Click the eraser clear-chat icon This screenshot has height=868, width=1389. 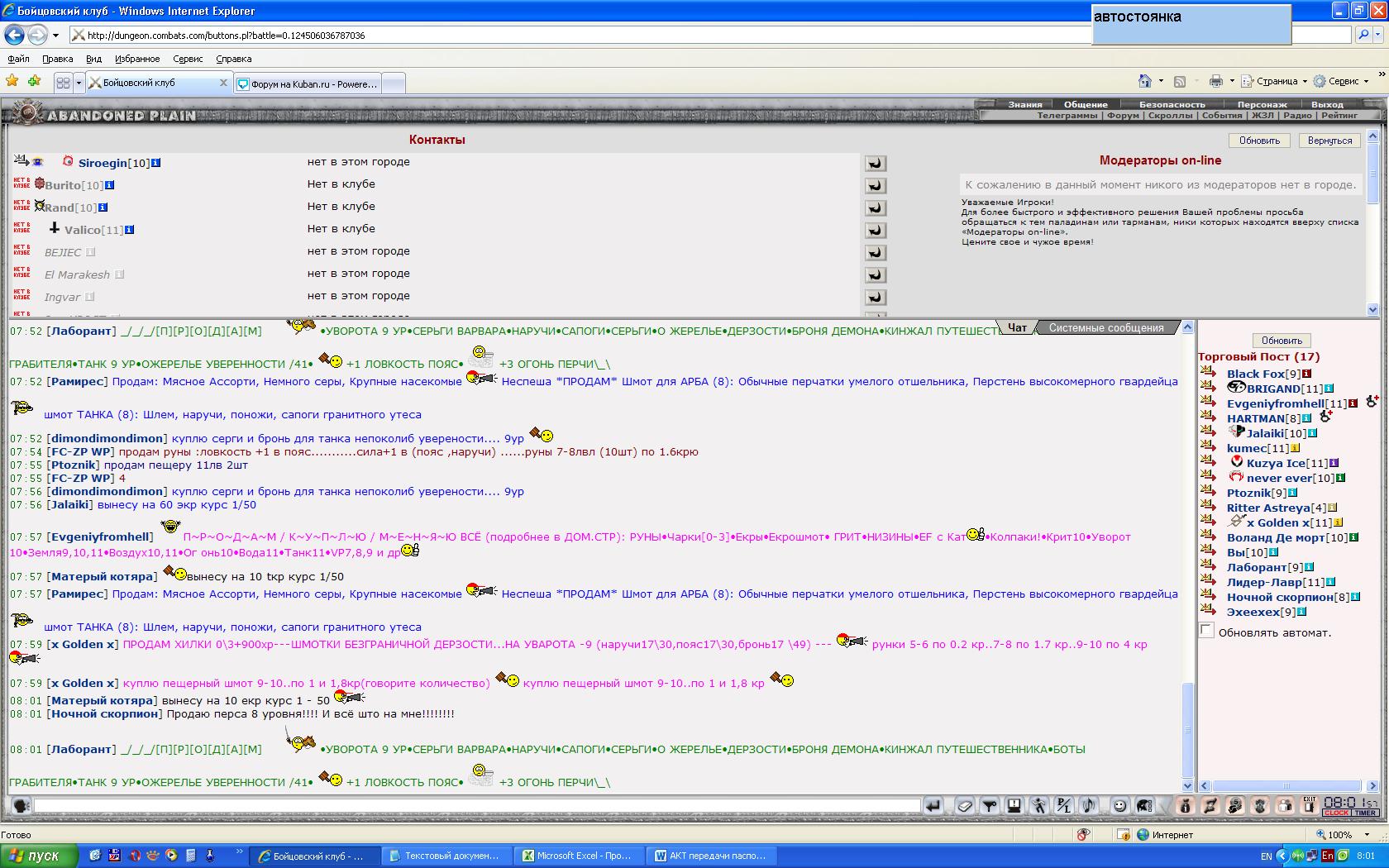tap(964, 805)
